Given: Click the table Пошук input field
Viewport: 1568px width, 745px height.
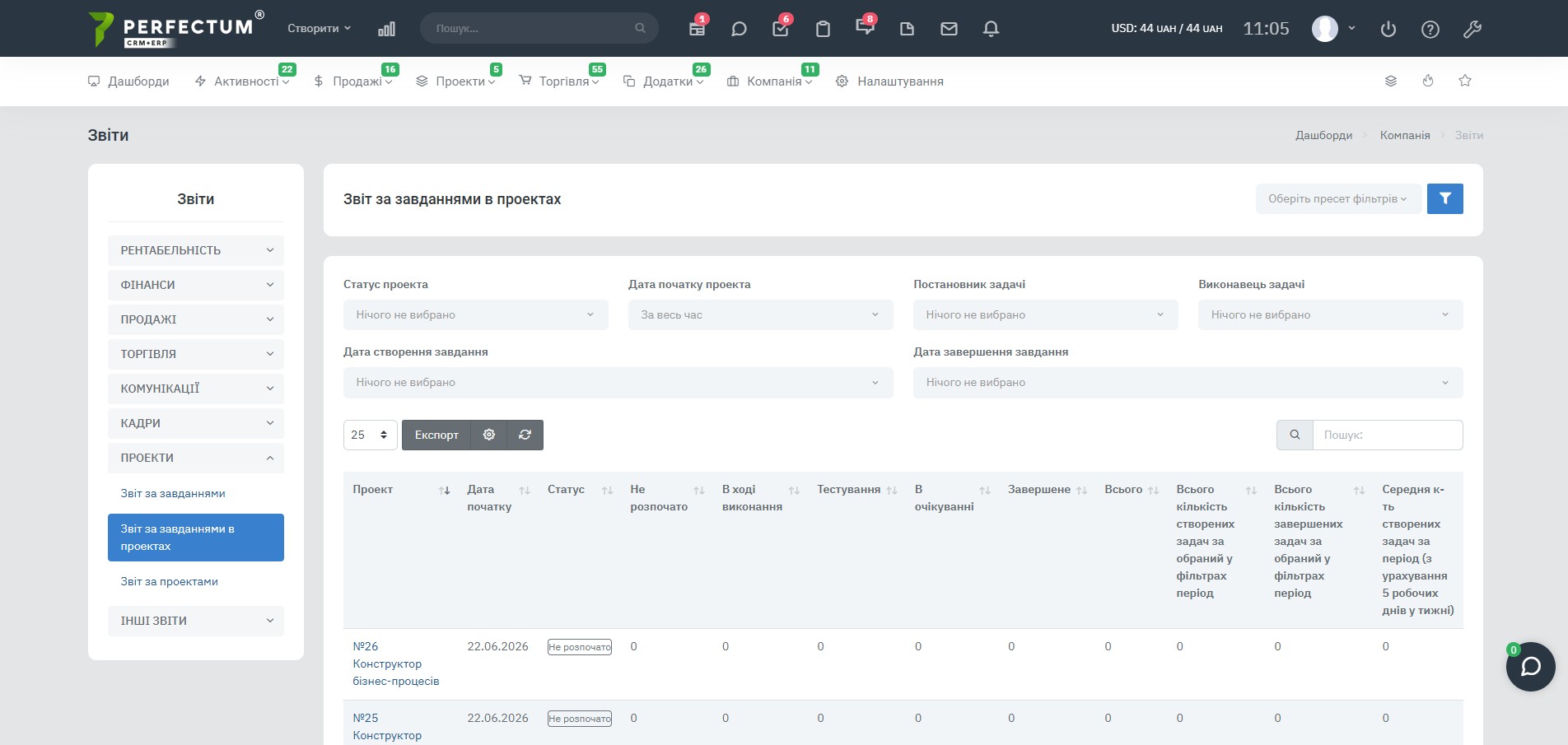Looking at the screenshot, I should 1387,435.
